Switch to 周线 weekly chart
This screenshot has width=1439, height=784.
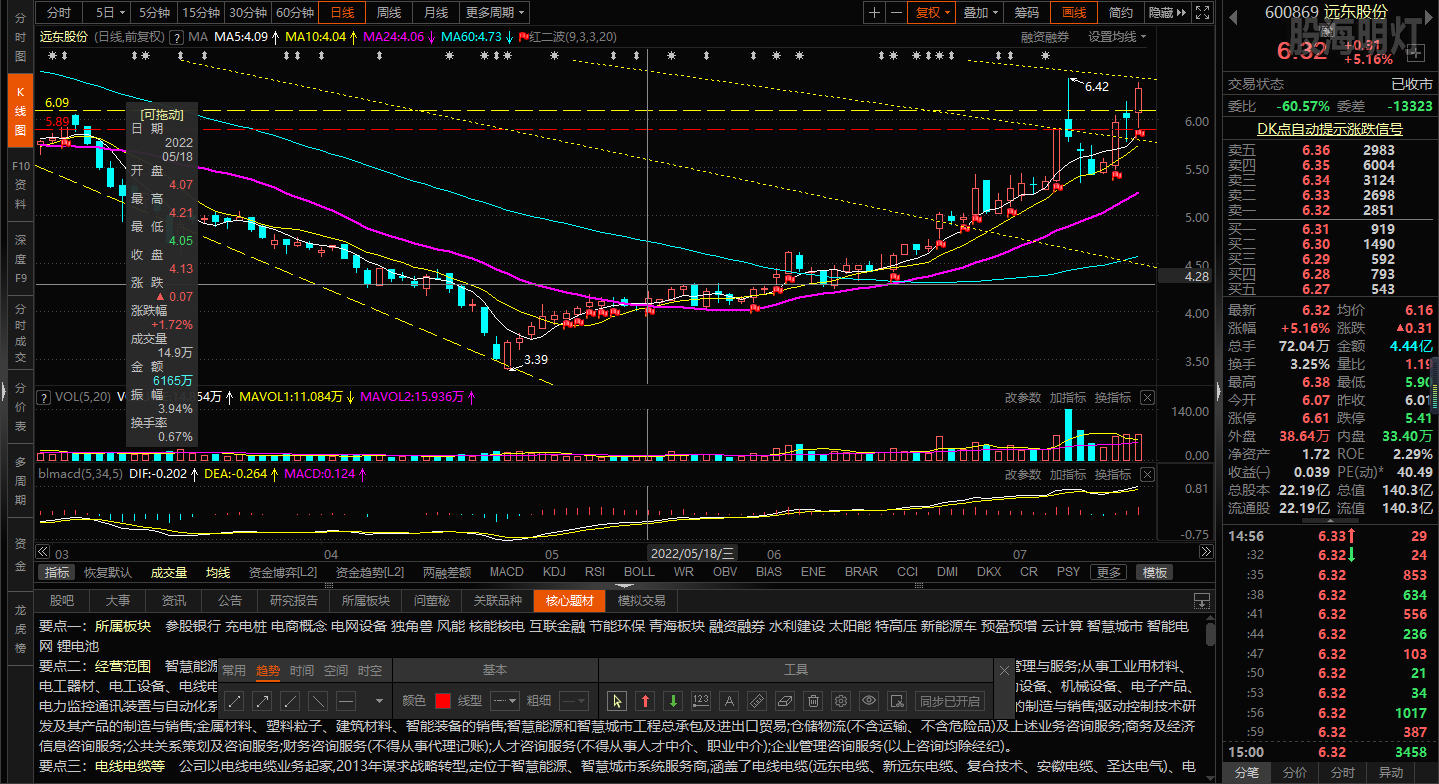point(388,12)
